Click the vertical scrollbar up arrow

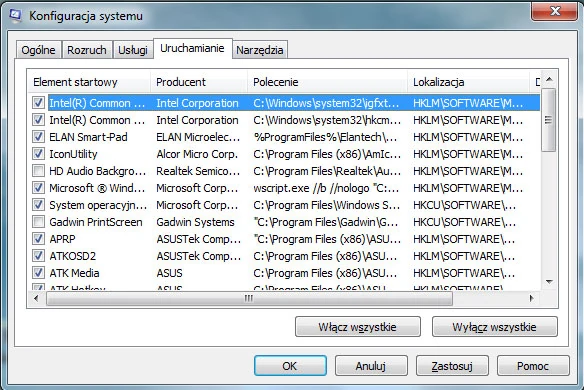click(x=549, y=79)
